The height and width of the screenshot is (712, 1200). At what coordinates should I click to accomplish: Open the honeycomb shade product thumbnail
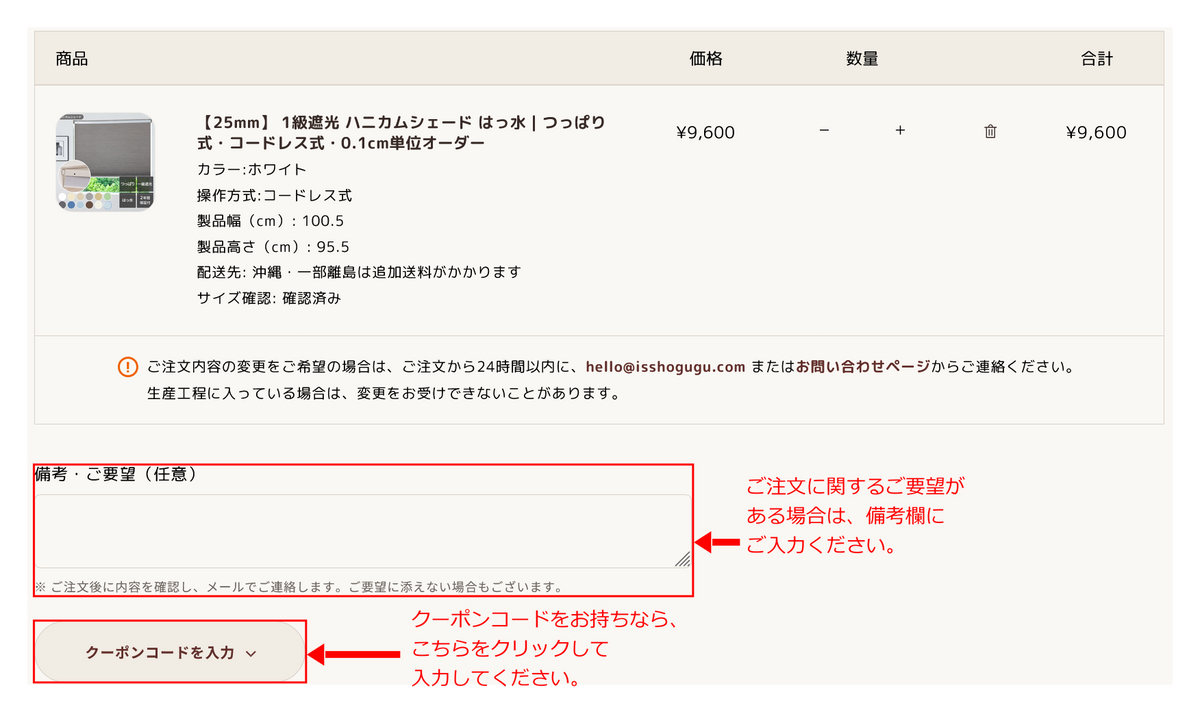click(x=106, y=162)
